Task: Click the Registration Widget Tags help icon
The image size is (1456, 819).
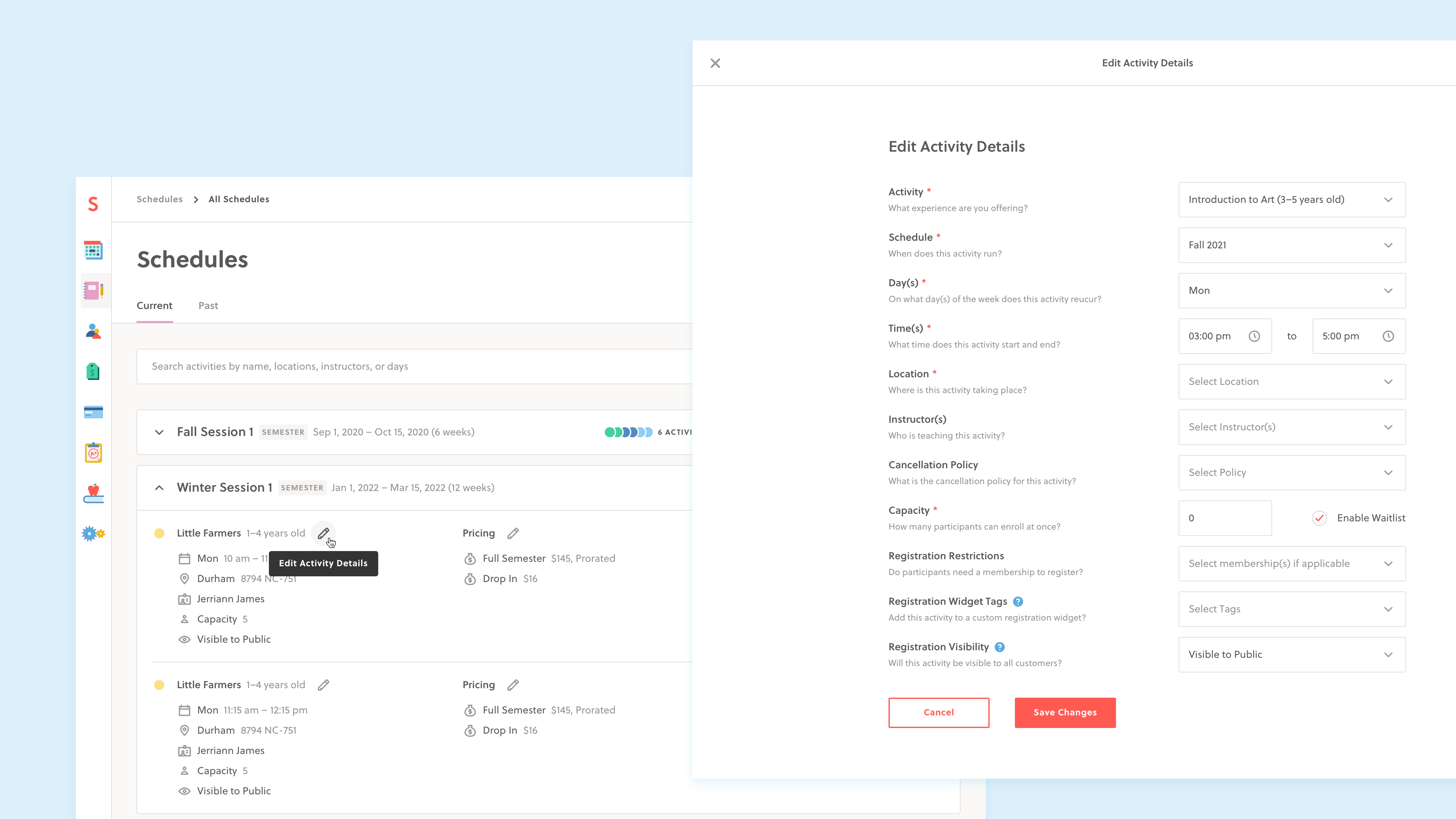Action: coord(1018,601)
